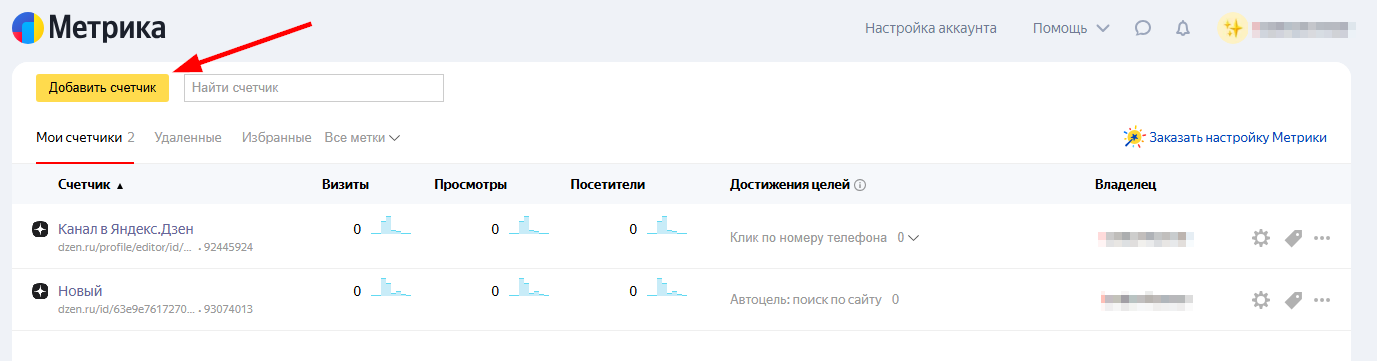Click the Посетители column header

point(608,184)
